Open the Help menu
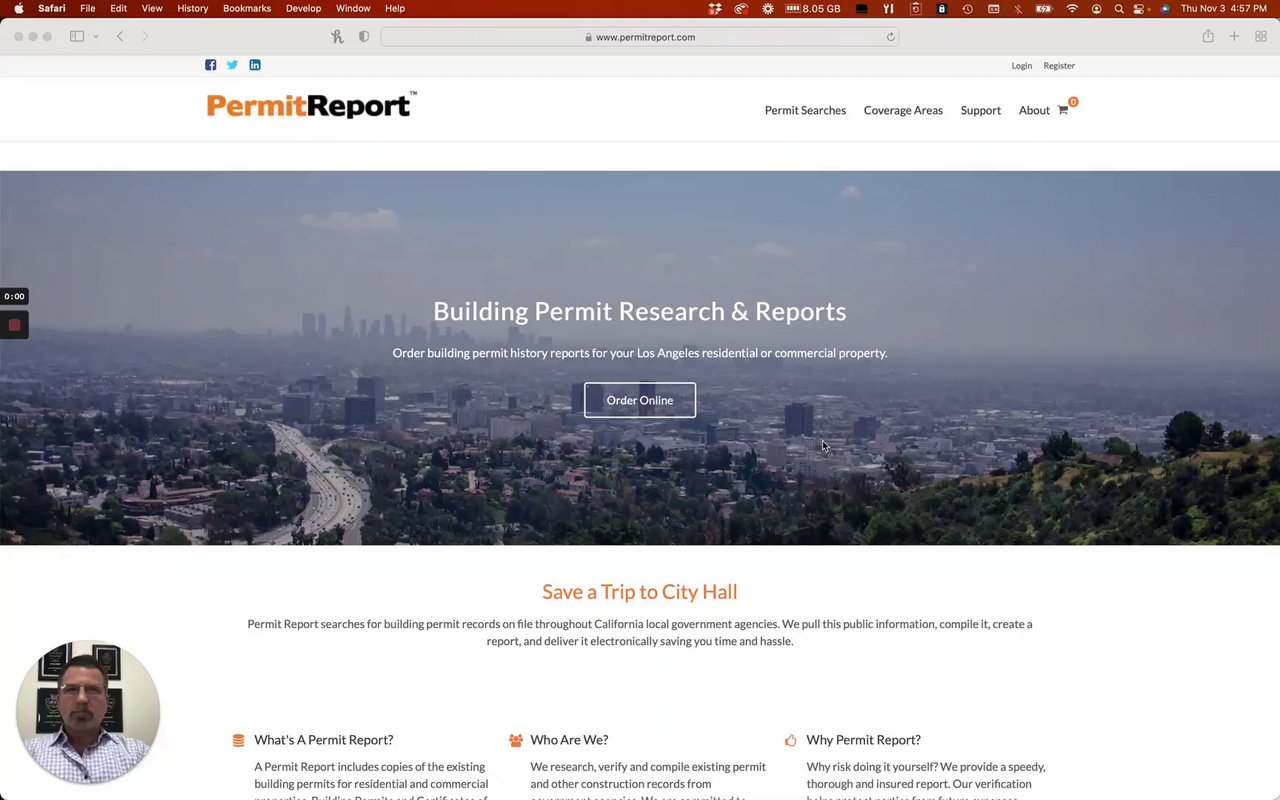Image resolution: width=1280 pixels, height=800 pixels. coord(395,8)
